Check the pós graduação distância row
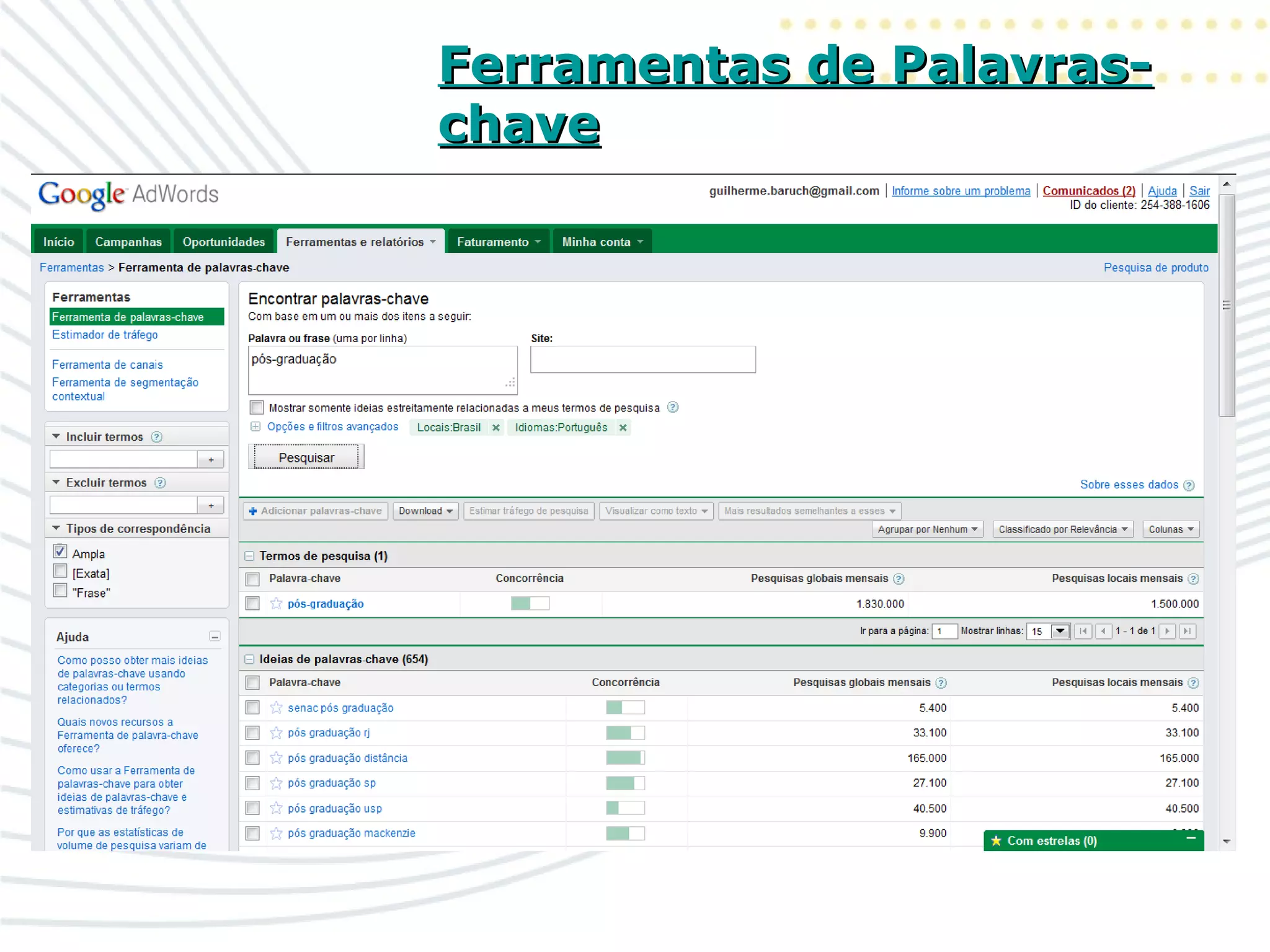 coord(252,757)
